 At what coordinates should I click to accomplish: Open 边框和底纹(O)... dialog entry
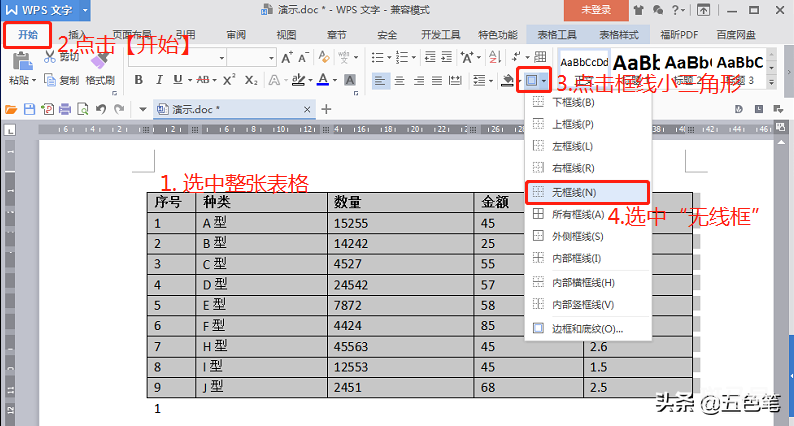click(587, 329)
